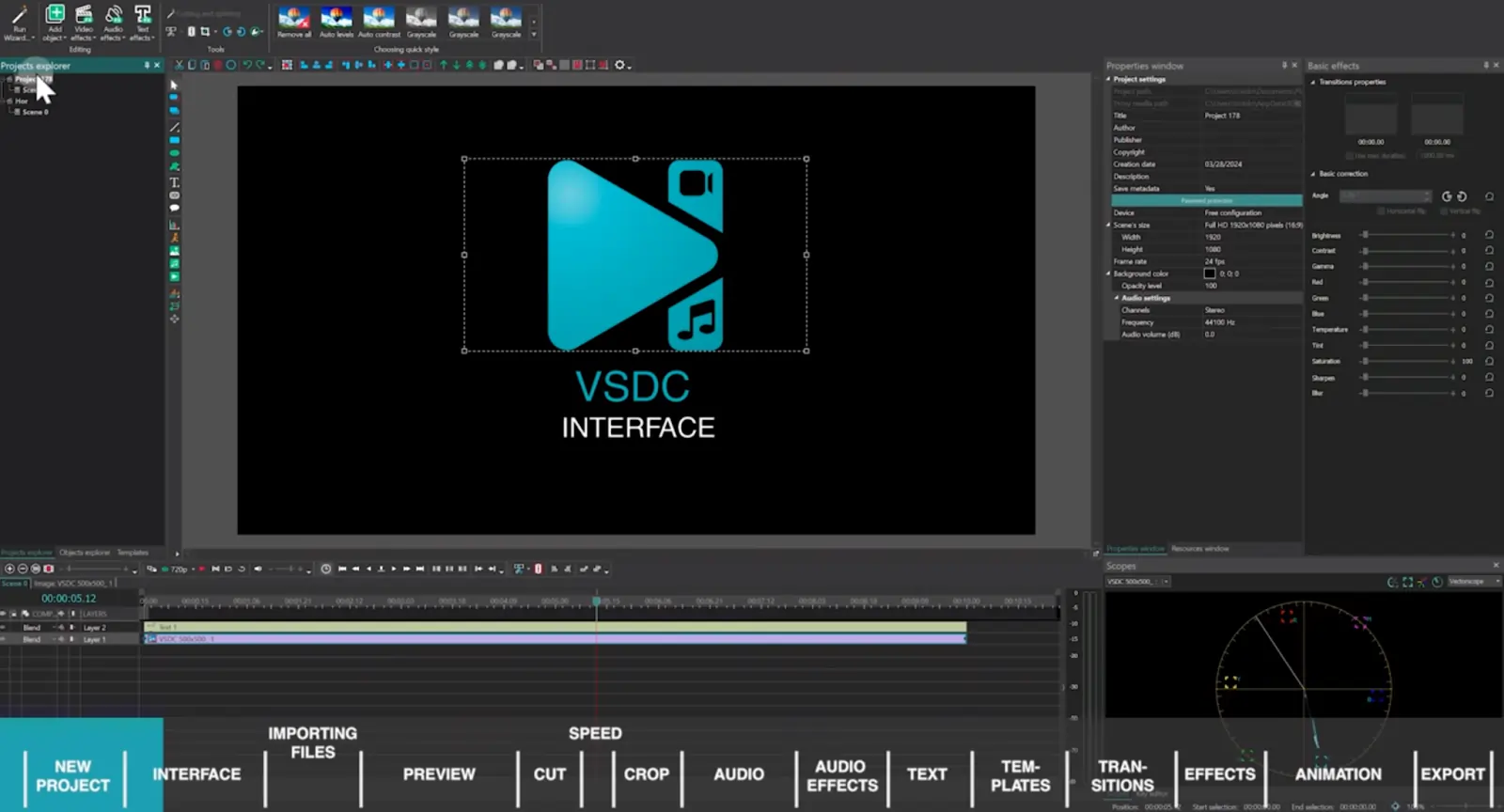Pin the Projects explorer panel
1504x812 pixels.
click(x=147, y=65)
